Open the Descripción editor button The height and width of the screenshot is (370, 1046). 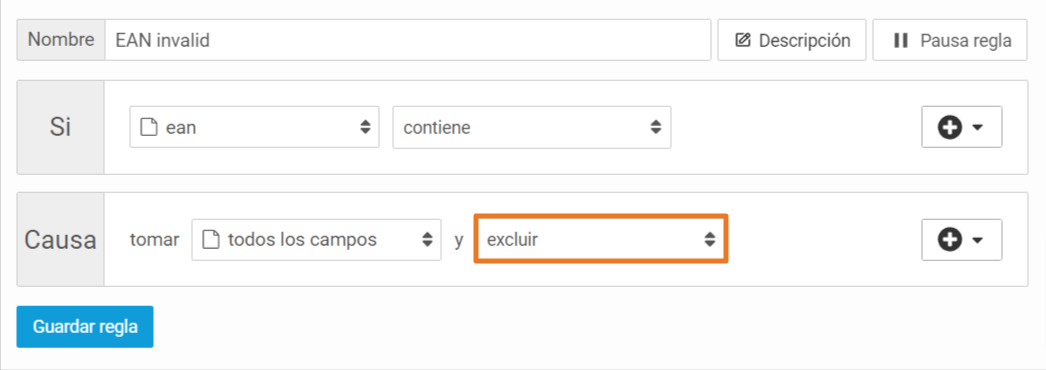point(792,40)
